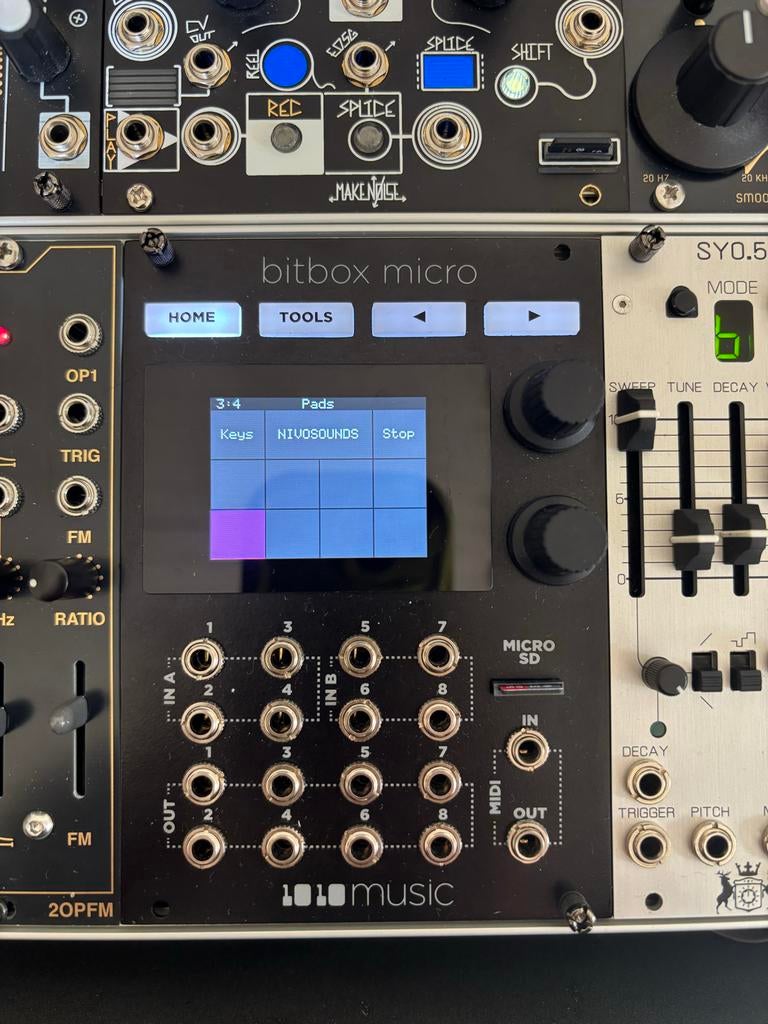768x1024 pixels.
Task: Select the IN A jack 2
Action: pos(202,722)
